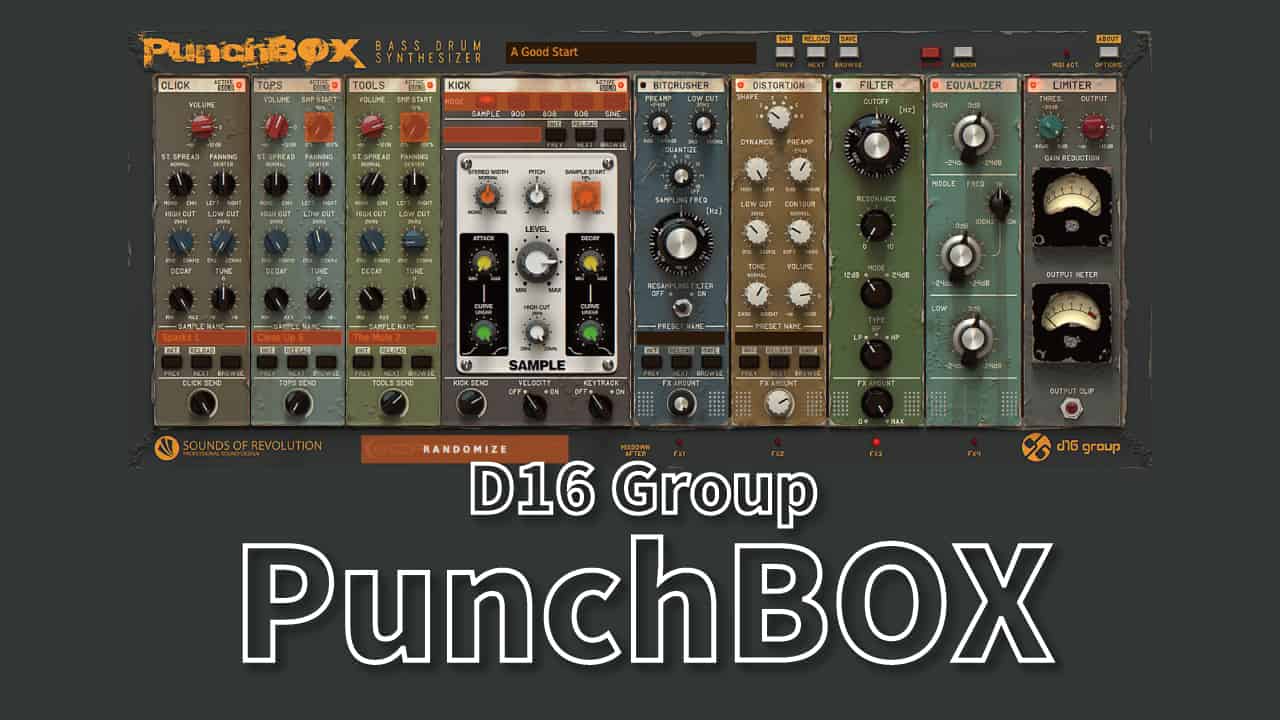Click the top RANDOM button
The width and height of the screenshot is (1280, 720).
pos(963,52)
